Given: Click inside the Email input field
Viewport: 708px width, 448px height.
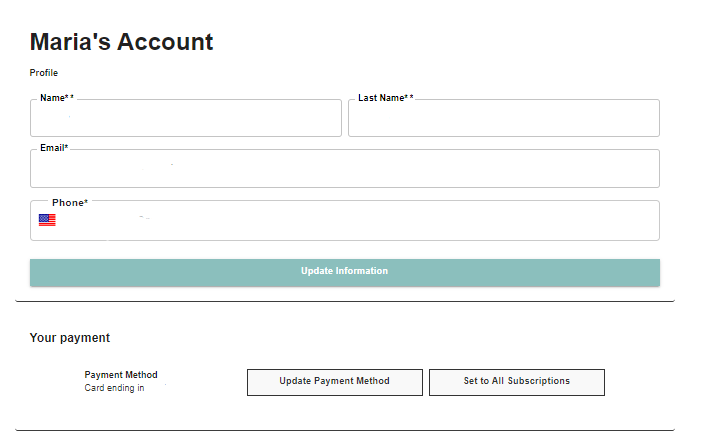Looking at the screenshot, I should (345, 168).
